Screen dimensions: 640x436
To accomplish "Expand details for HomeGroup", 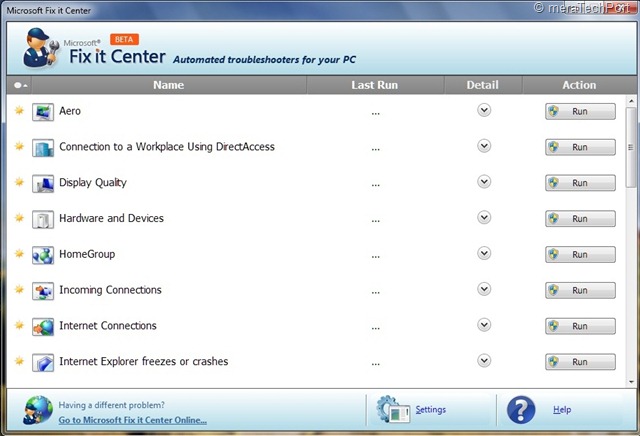I will [x=484, y=253].
